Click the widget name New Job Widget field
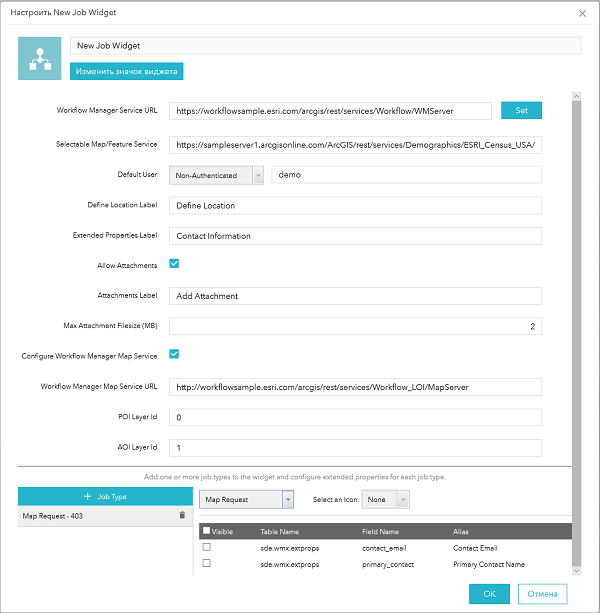Image resolution: width=600 pixels, height=613 pixels. (325, 45)
